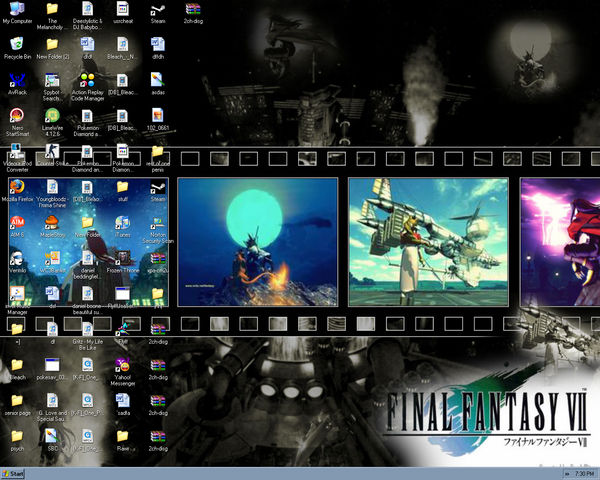Viewport: 600px width, 480px height.
Task: Launch the AIM 6 shortcut
Action: tap(17, 226)
